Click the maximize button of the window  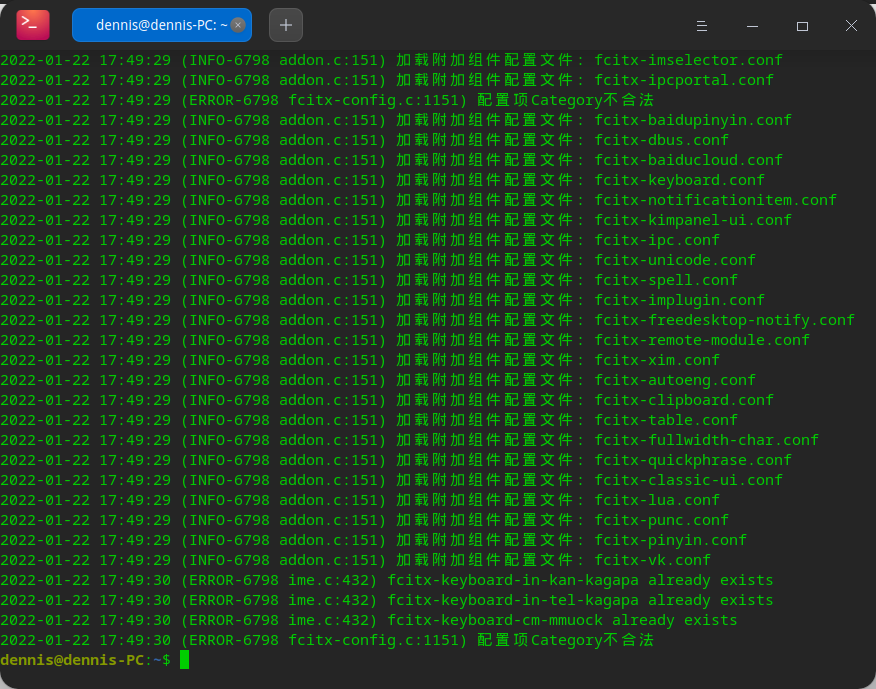coord(803,26)
